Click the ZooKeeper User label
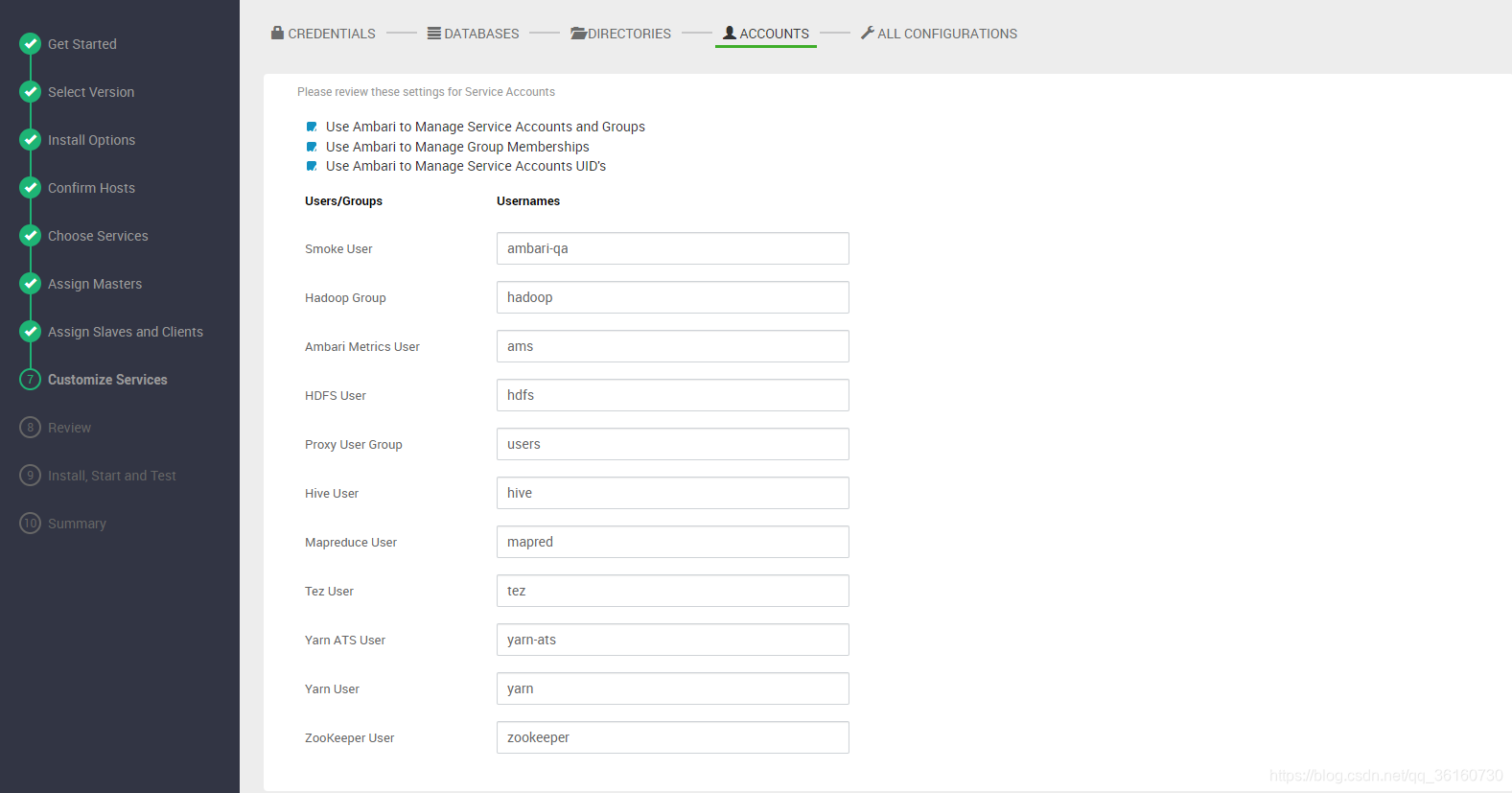 pyautogui.click(x=350, y=738)
